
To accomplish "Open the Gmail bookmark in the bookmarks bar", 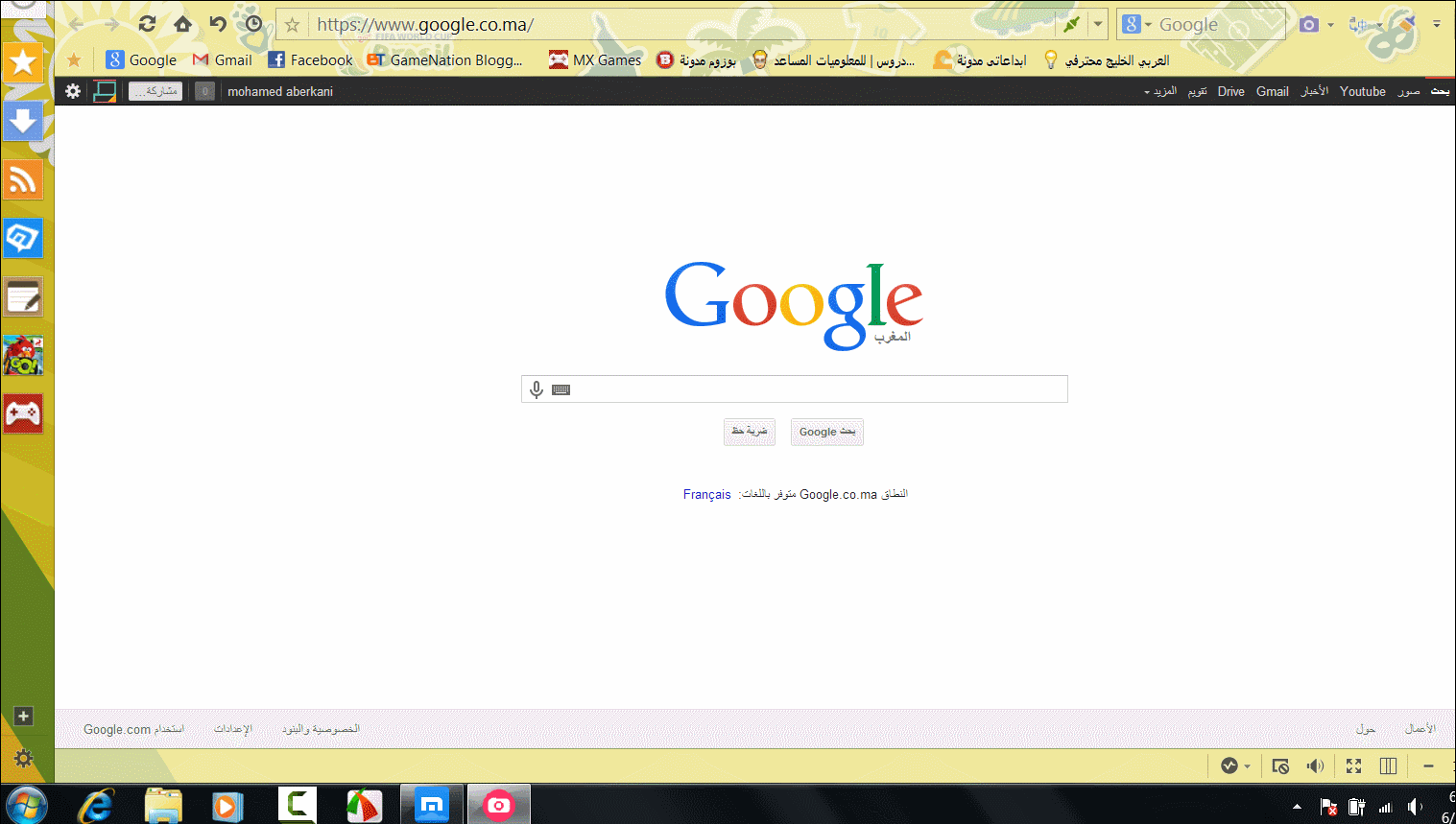I will coord(222,59).
